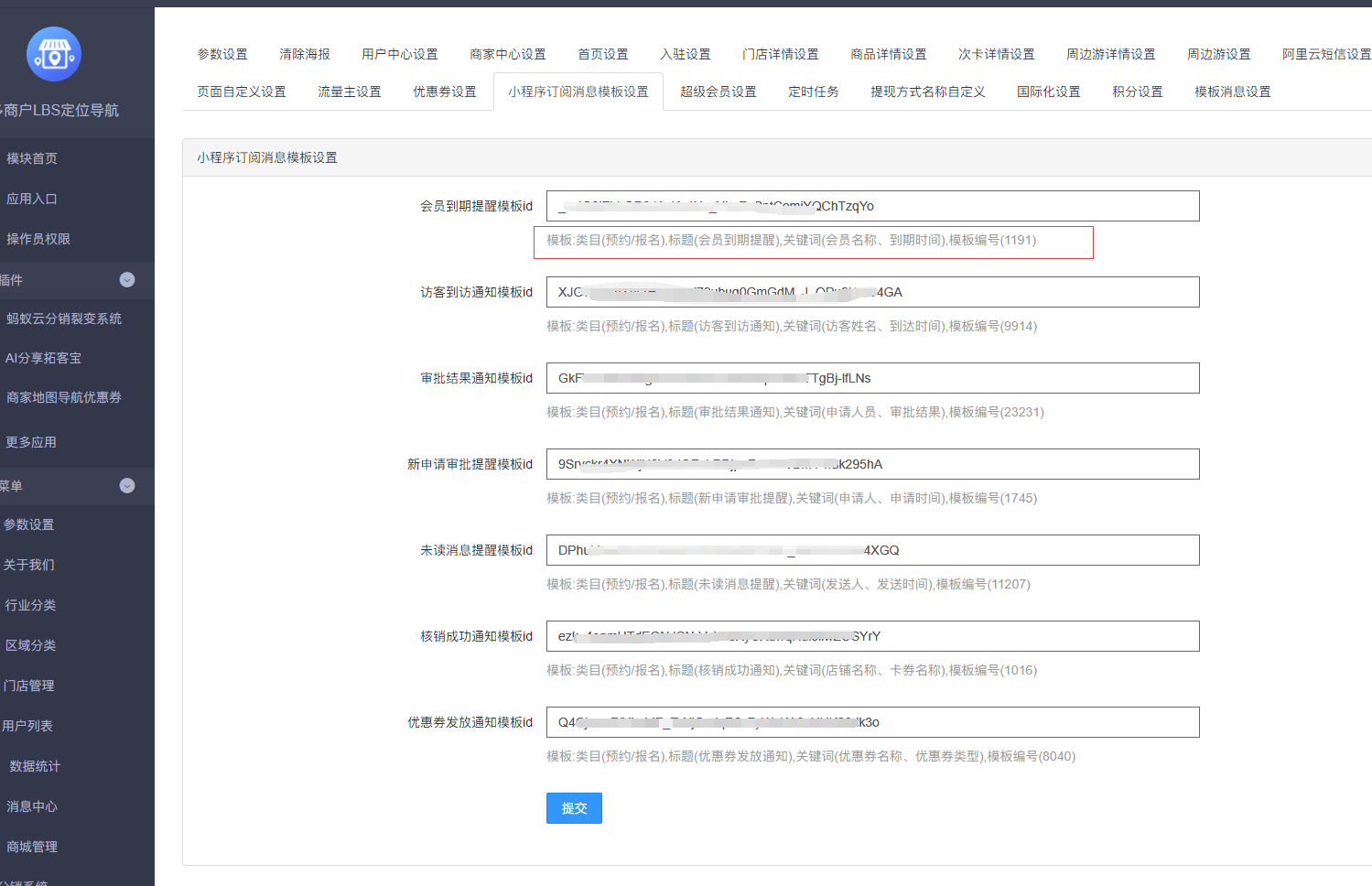Go to 操作员权限 sidebar item
1372x886 pixels.
click(38, 239)
